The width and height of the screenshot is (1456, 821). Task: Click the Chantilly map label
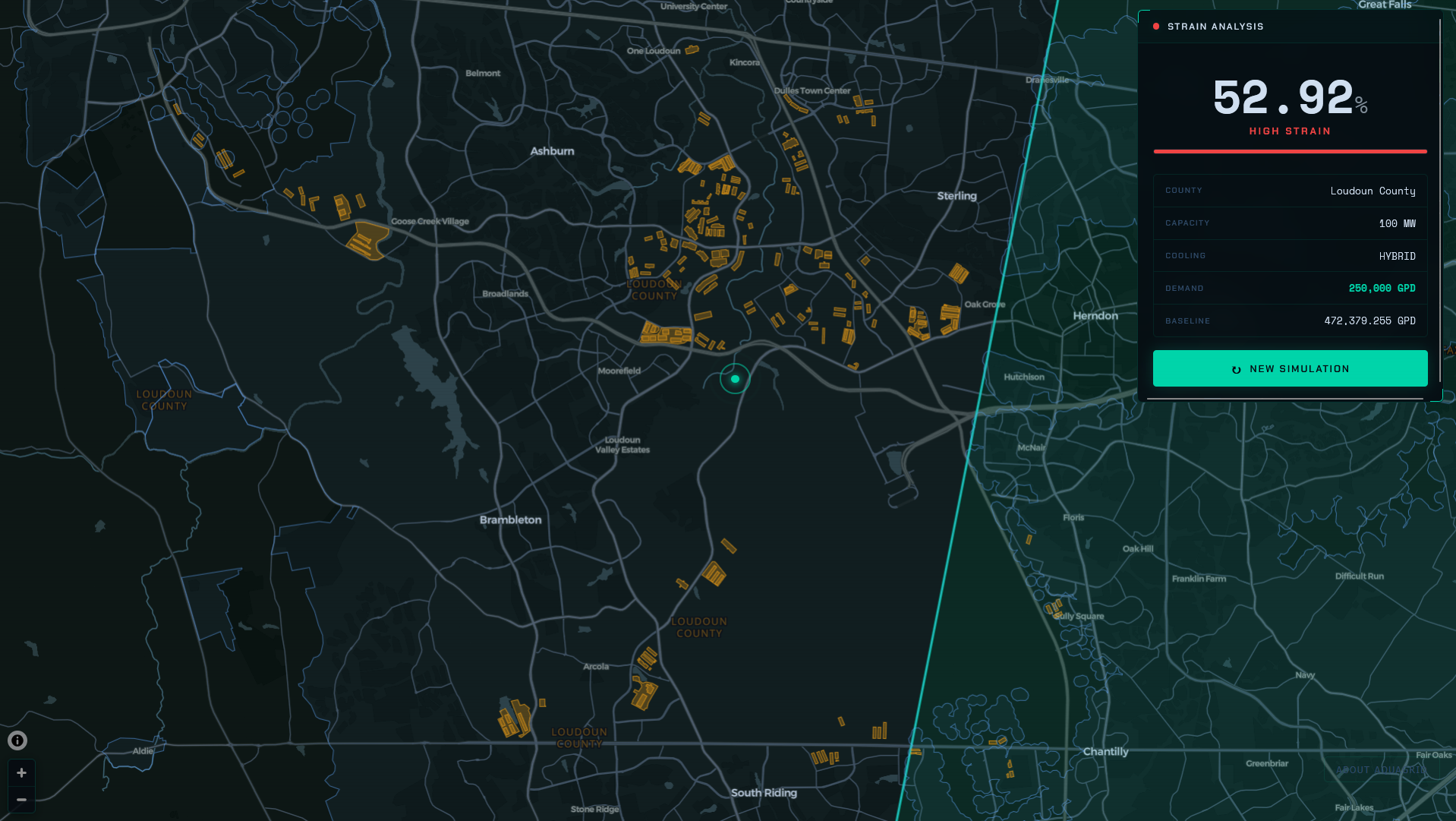pos(1105,752)
